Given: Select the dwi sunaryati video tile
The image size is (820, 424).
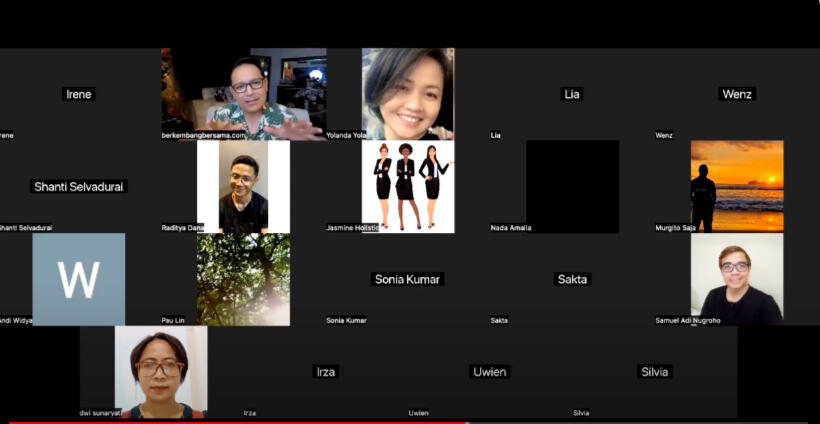Looking at the screenshot, I should (x=161, y=371).
